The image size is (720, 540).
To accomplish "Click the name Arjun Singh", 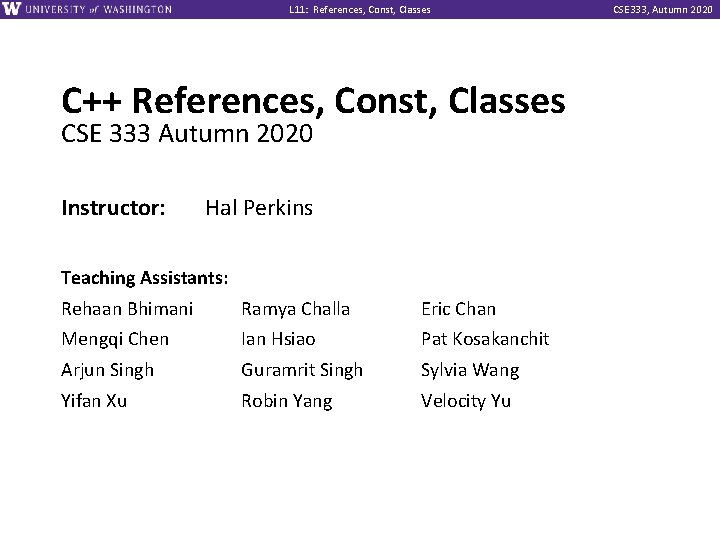I will (107, 371).
